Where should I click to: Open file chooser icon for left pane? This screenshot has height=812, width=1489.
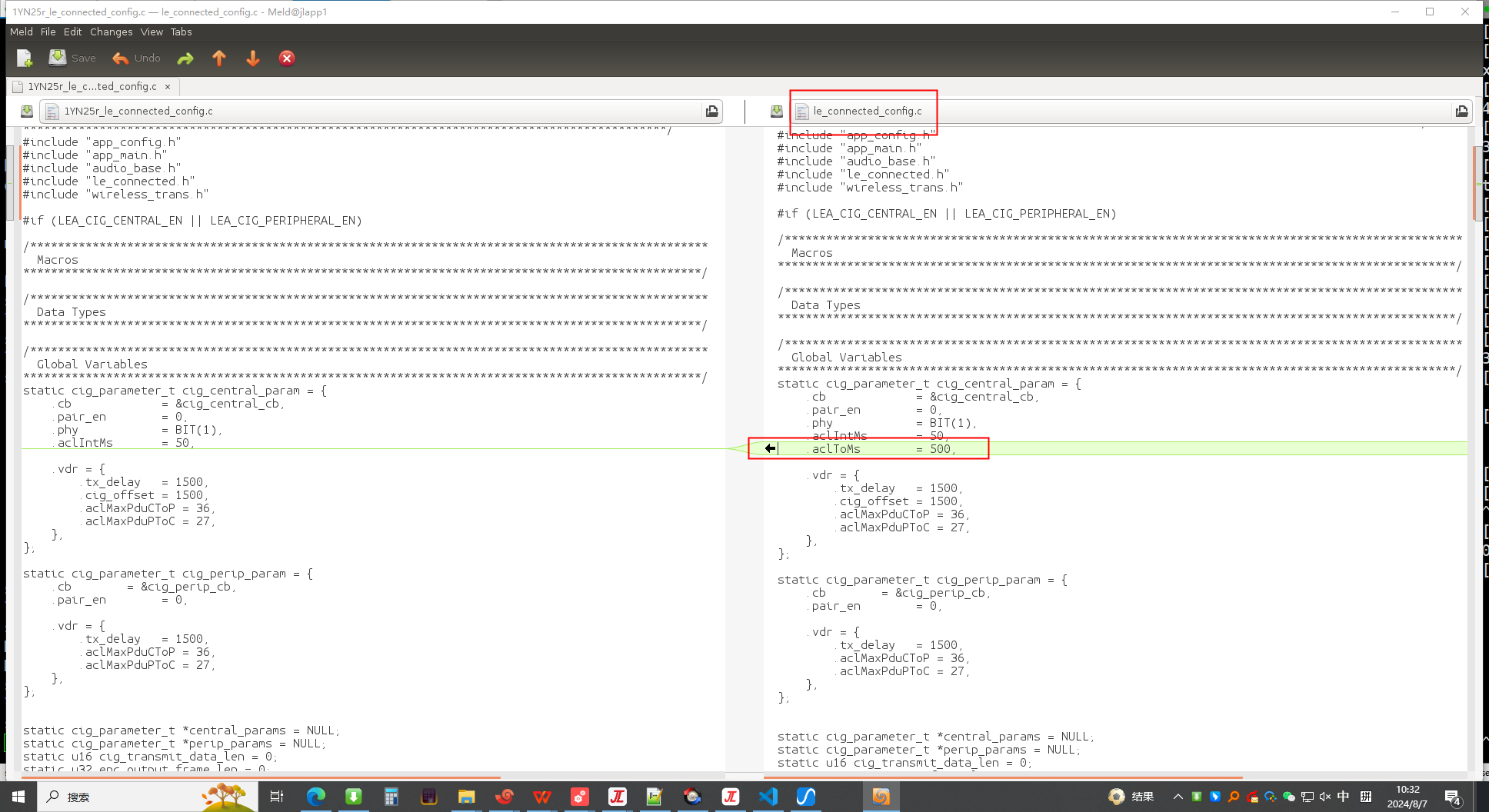712,111
